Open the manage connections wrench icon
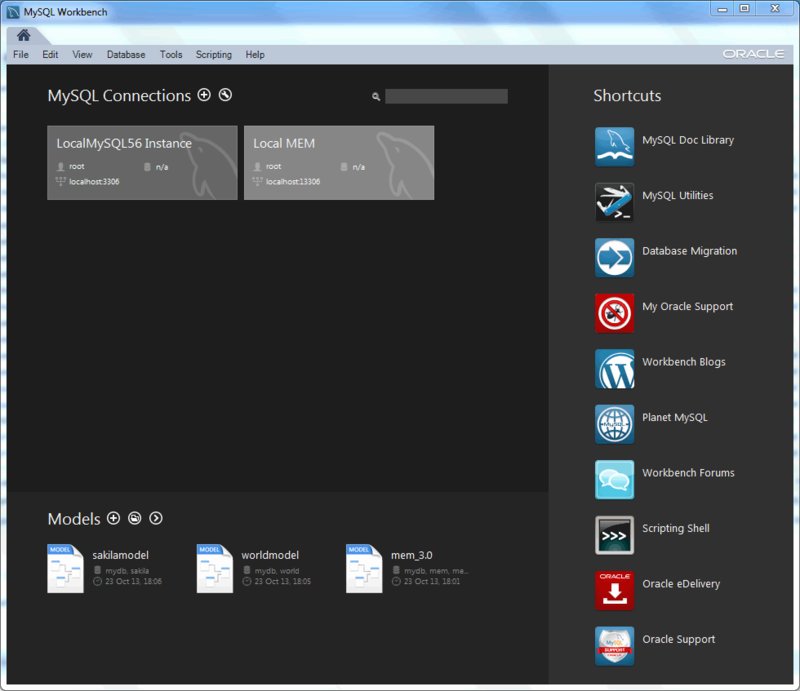 click(225, 95)
